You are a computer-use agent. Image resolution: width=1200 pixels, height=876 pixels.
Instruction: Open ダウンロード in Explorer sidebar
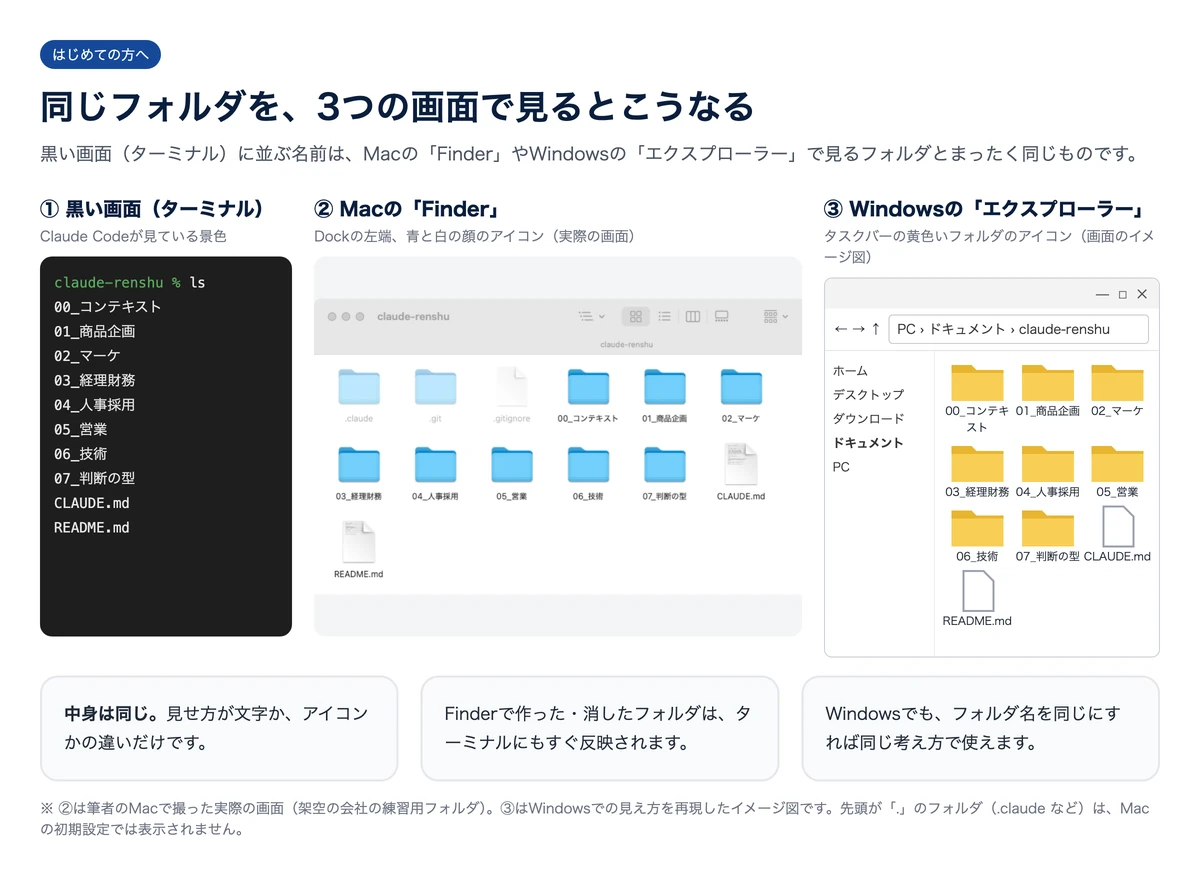click(x=868, y=419)
